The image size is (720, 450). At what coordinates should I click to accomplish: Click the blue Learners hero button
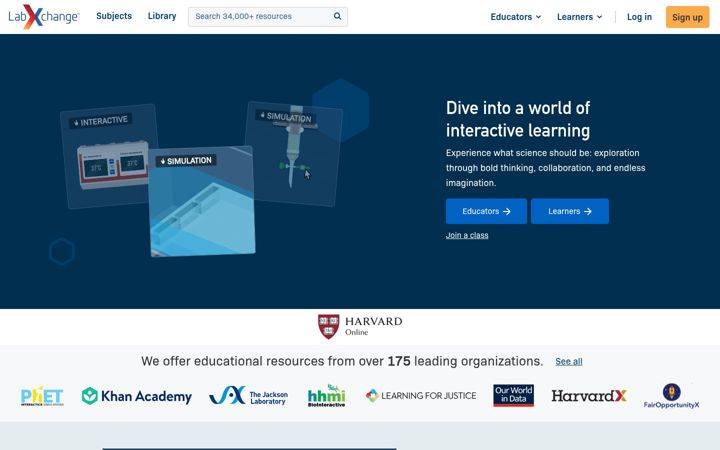570,211
